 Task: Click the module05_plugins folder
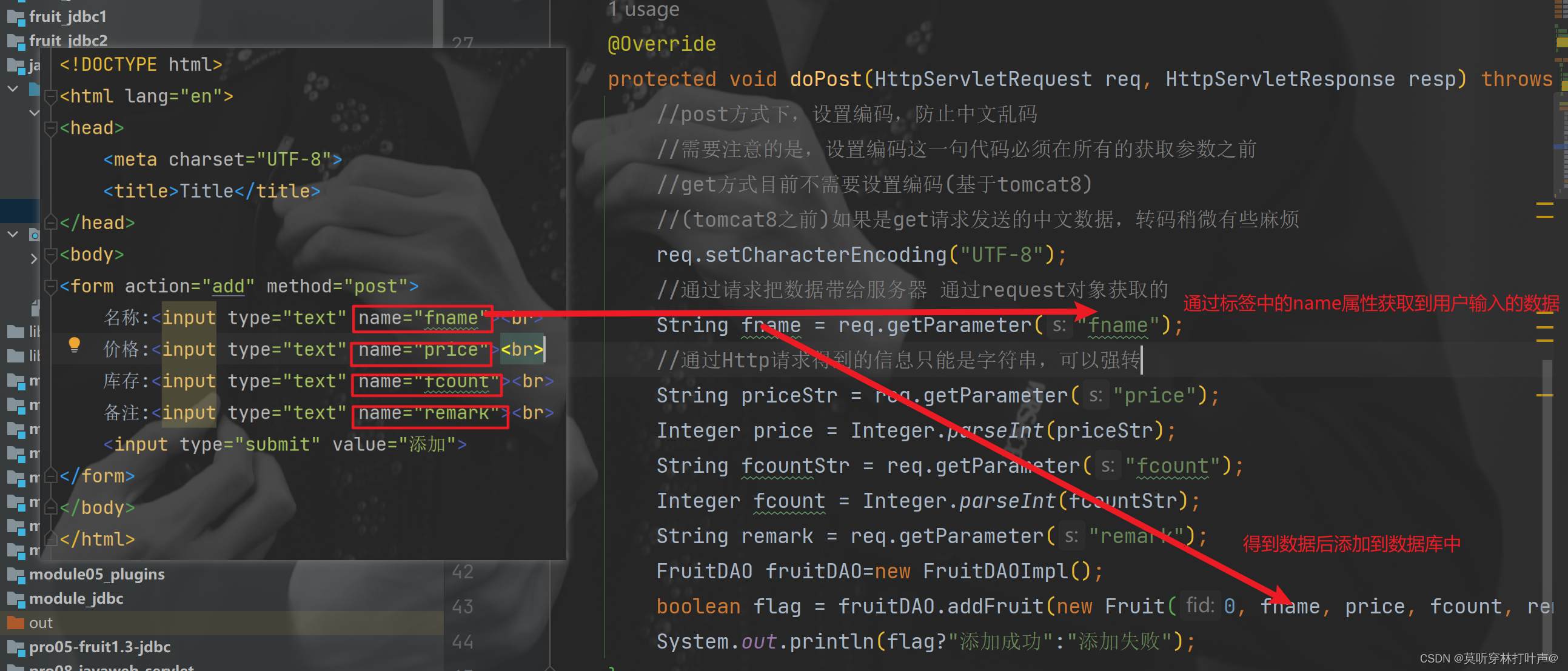[x=98, y=575]
